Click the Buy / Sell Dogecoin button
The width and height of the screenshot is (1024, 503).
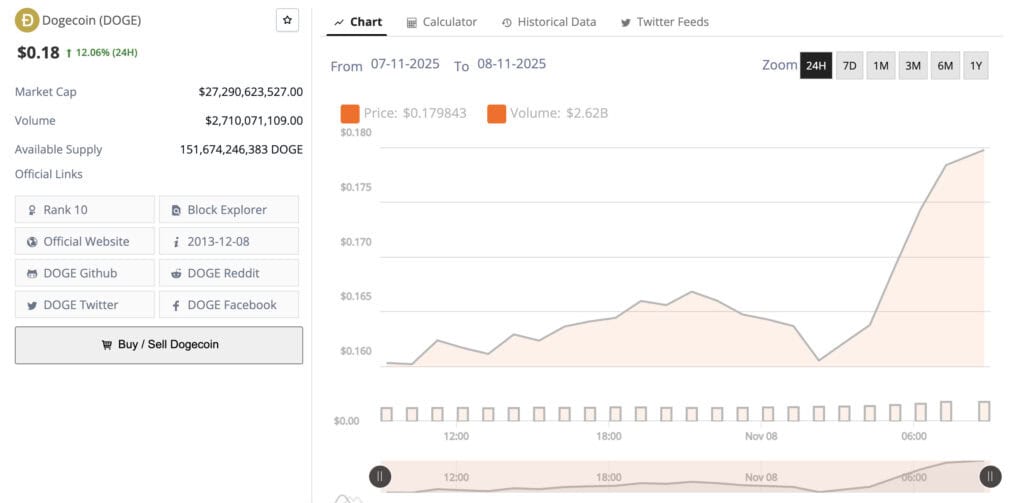[x=158, y=345]
